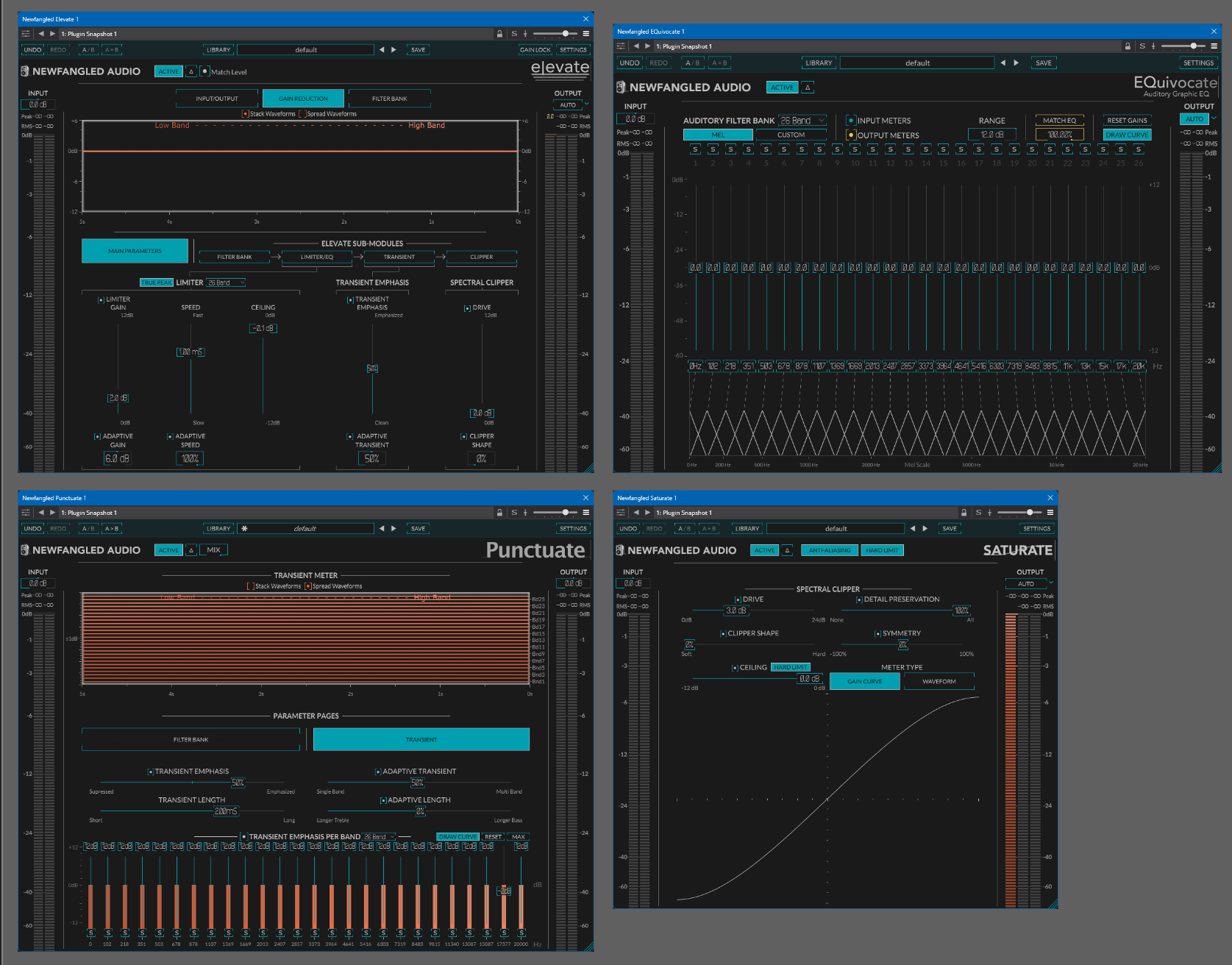1232x965 pixels.
Task: Expand Elevate OUTPUT AUTO chevron
Action: [x=586, y=104]
